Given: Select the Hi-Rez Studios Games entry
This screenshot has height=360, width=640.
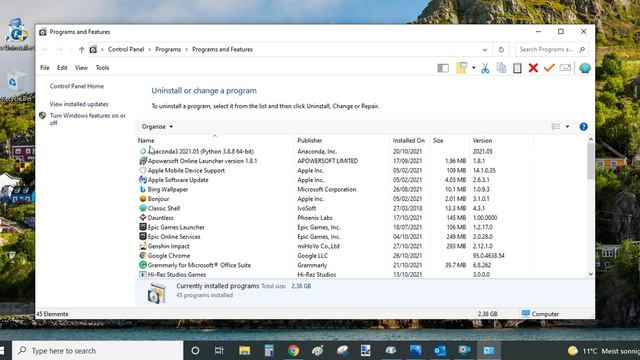Looking at the screenshot, I should point(177,275).
